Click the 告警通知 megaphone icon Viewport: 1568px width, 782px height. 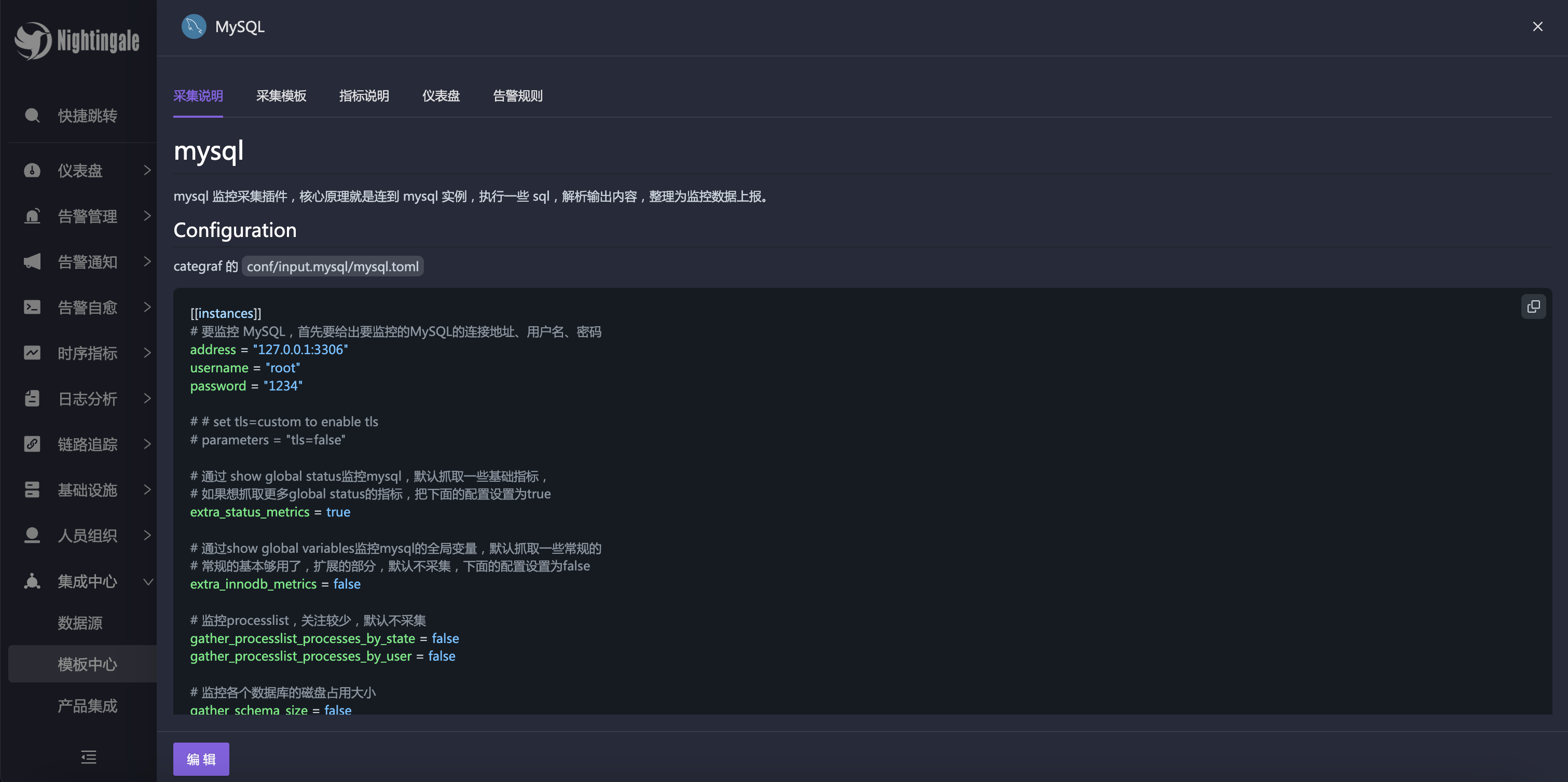[32, 262]
